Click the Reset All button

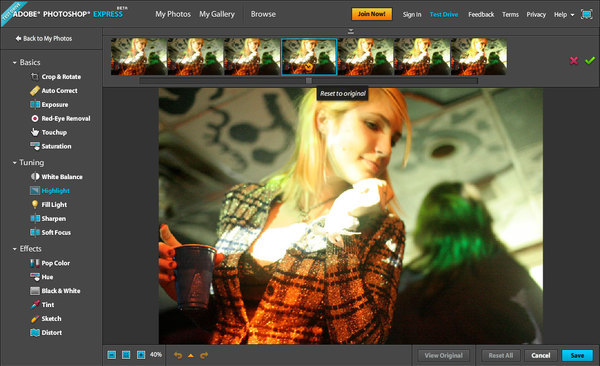click(501, 355)
